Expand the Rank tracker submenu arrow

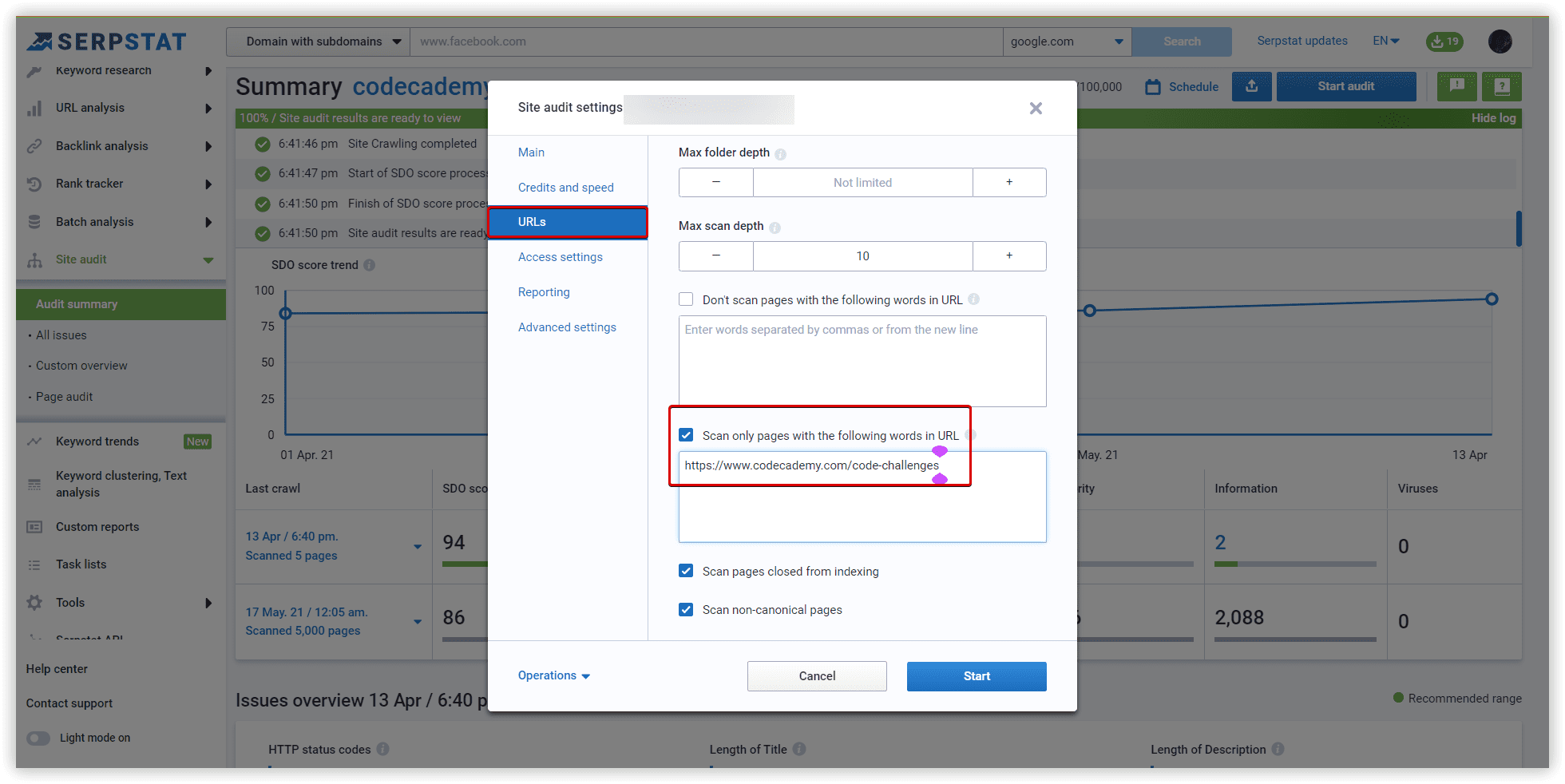coord(208,184)
